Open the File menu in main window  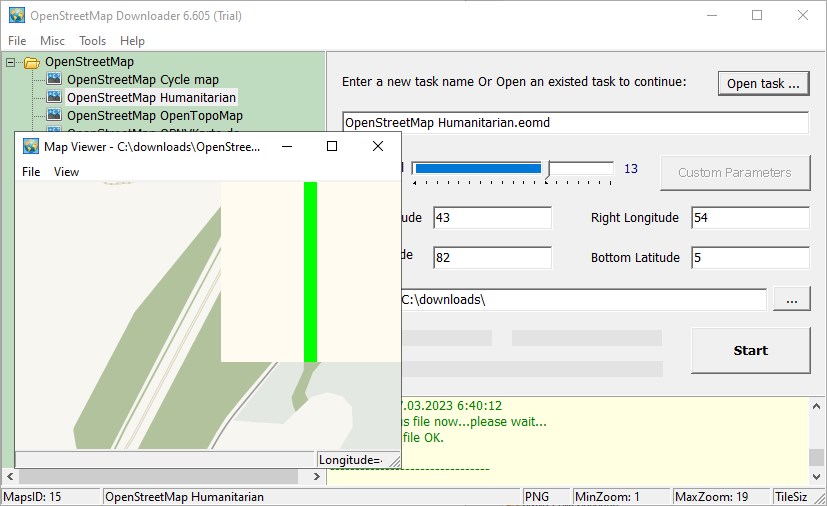click(17, 41)
